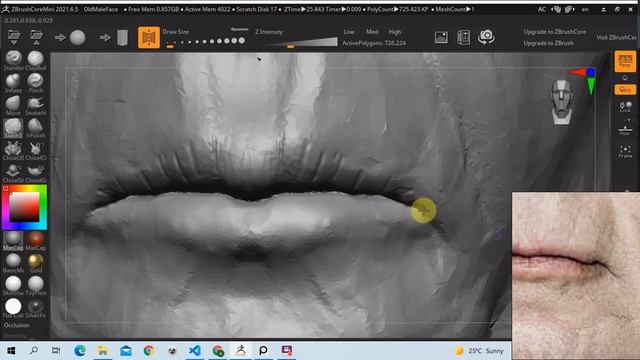This screenshot has height=360, width=640.
Task: Open the Upgrade to ZBrushCore link
Action: click(555, 32)
